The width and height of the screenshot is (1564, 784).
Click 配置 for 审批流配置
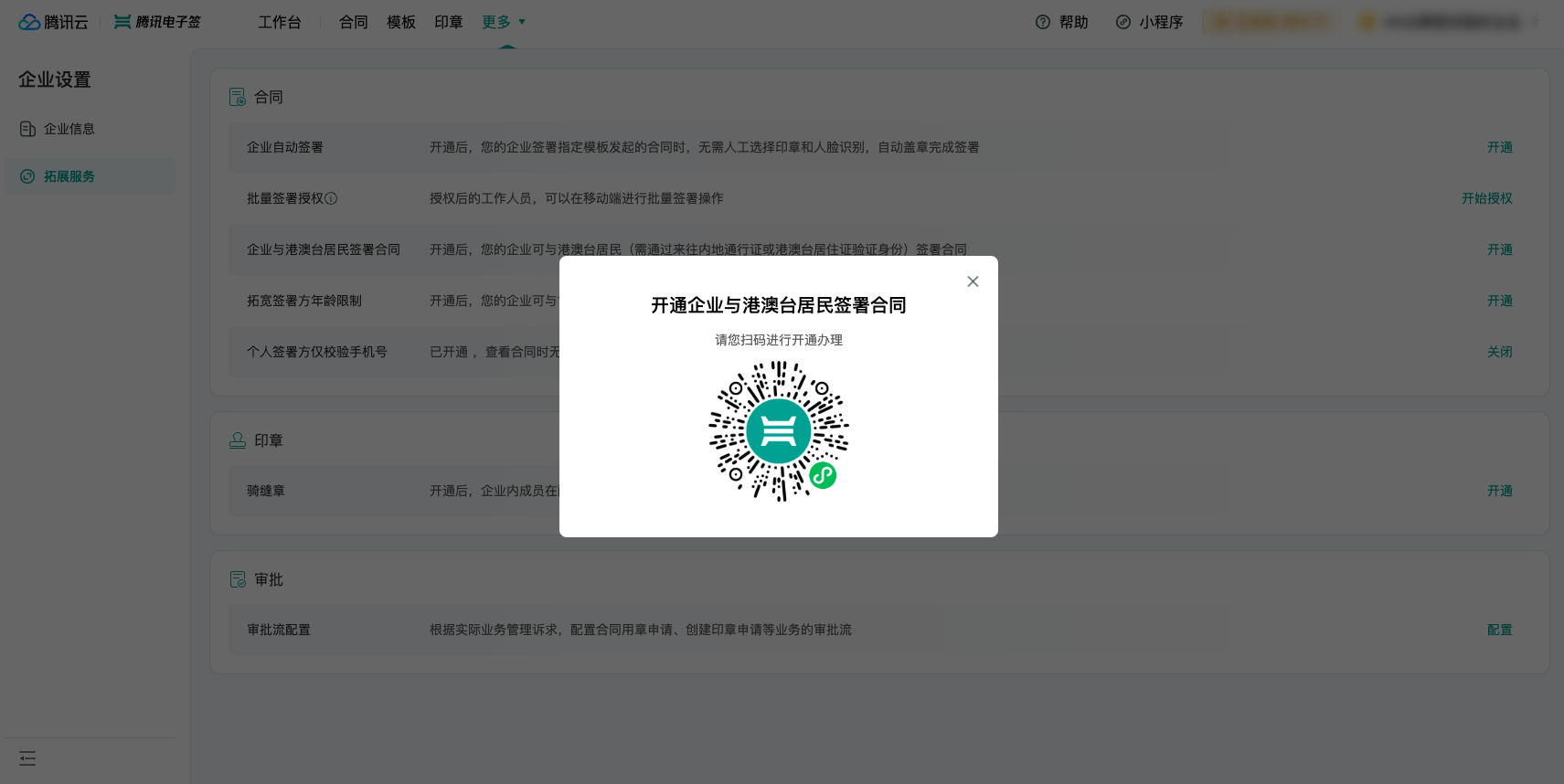pyautogui.click(x=1500, y=630)
